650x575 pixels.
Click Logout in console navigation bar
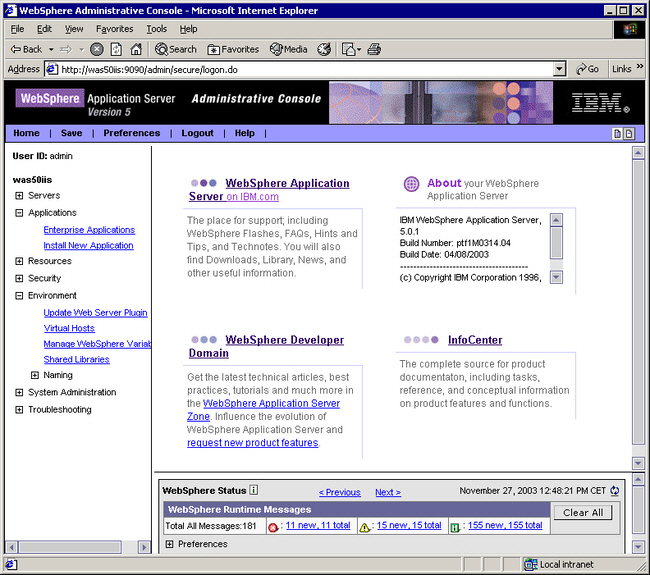[197, 133]
